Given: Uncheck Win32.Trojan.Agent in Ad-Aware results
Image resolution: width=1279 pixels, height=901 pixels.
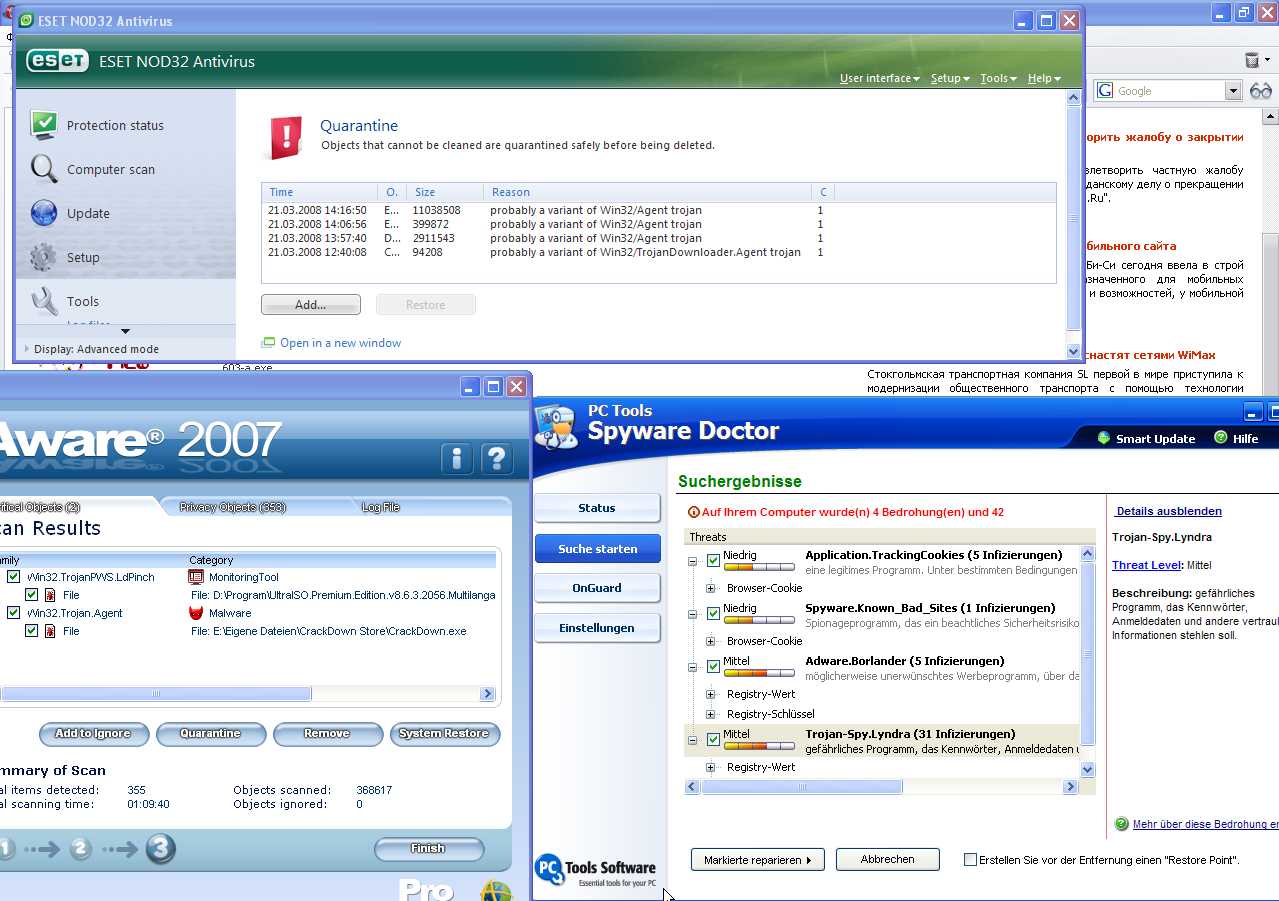Looking at the screenshot, I should pos(13,613).
